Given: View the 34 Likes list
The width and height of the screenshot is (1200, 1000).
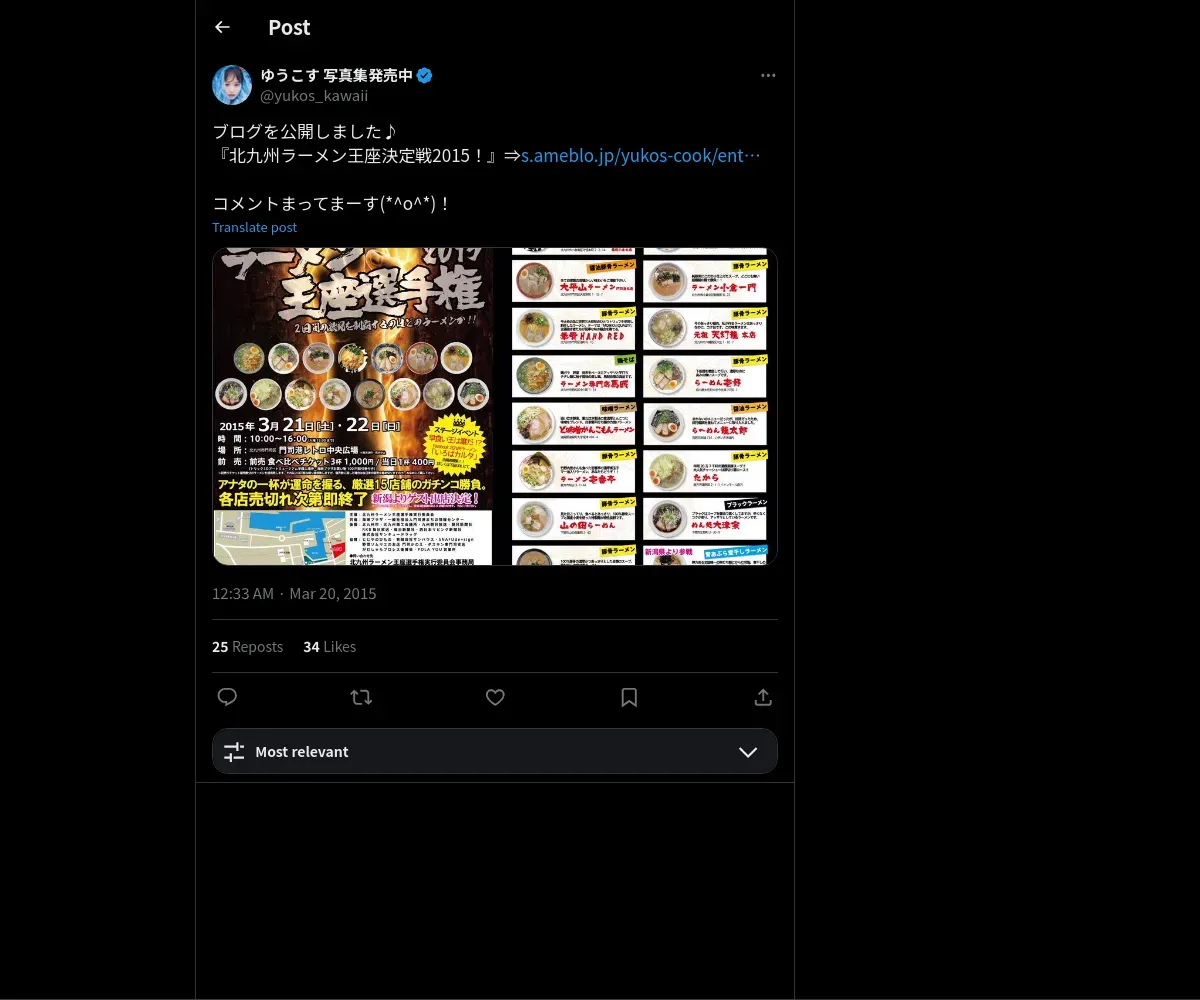Looking at the screenshot, I should pyautogui.click(x=329, y=647).
